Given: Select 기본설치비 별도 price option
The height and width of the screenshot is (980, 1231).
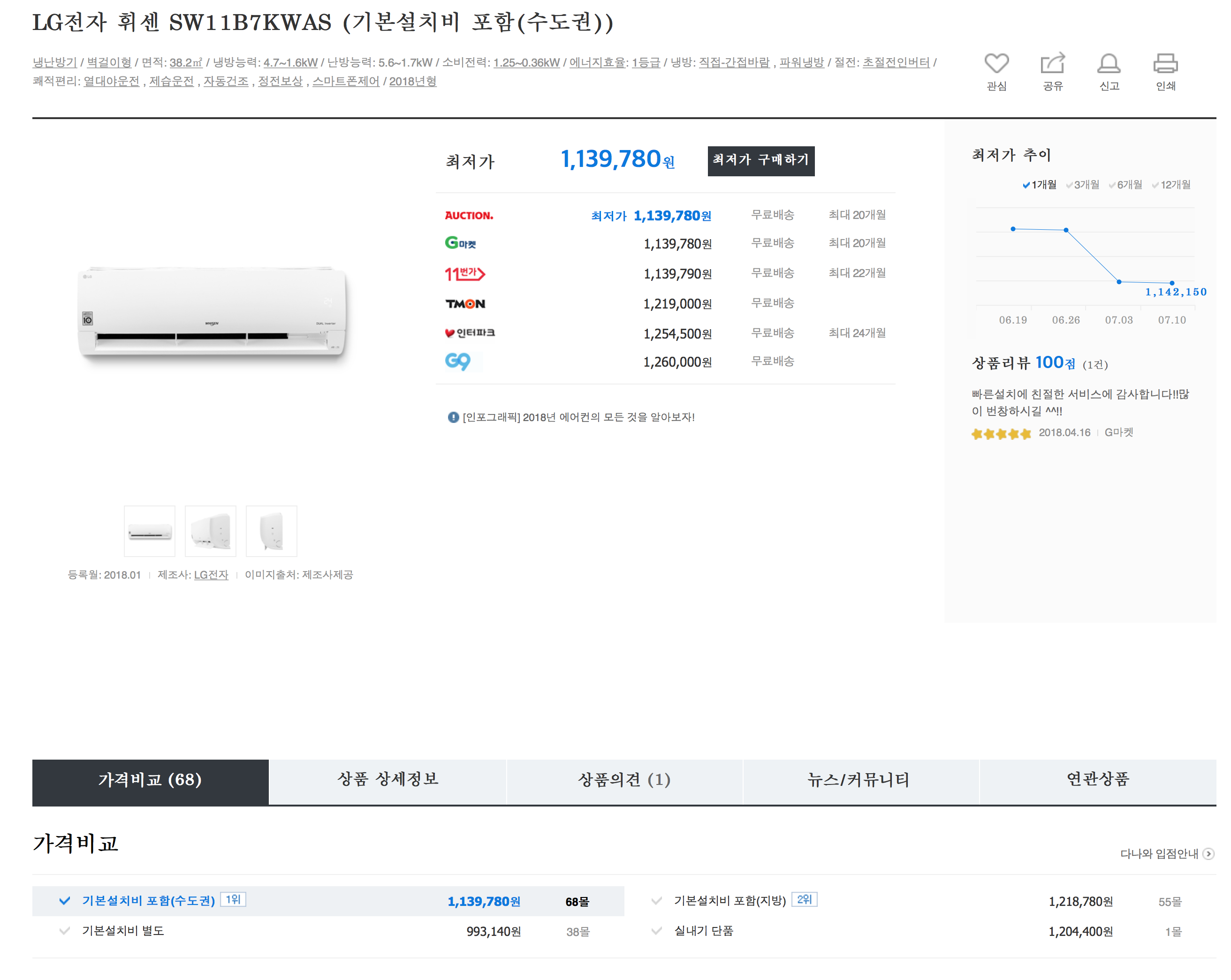Looking at the screenshot, I should click(x=123, y=930).
